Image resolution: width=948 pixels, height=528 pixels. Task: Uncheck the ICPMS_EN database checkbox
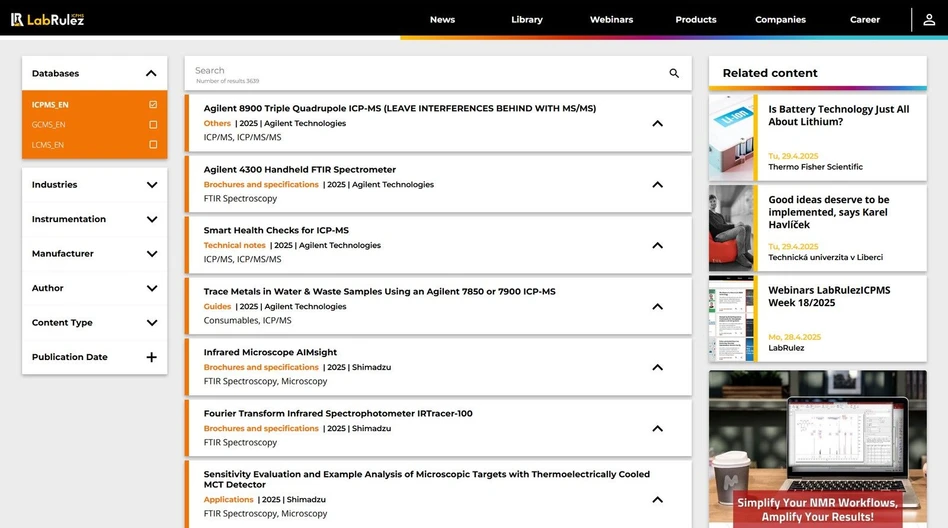click(153, 105)
